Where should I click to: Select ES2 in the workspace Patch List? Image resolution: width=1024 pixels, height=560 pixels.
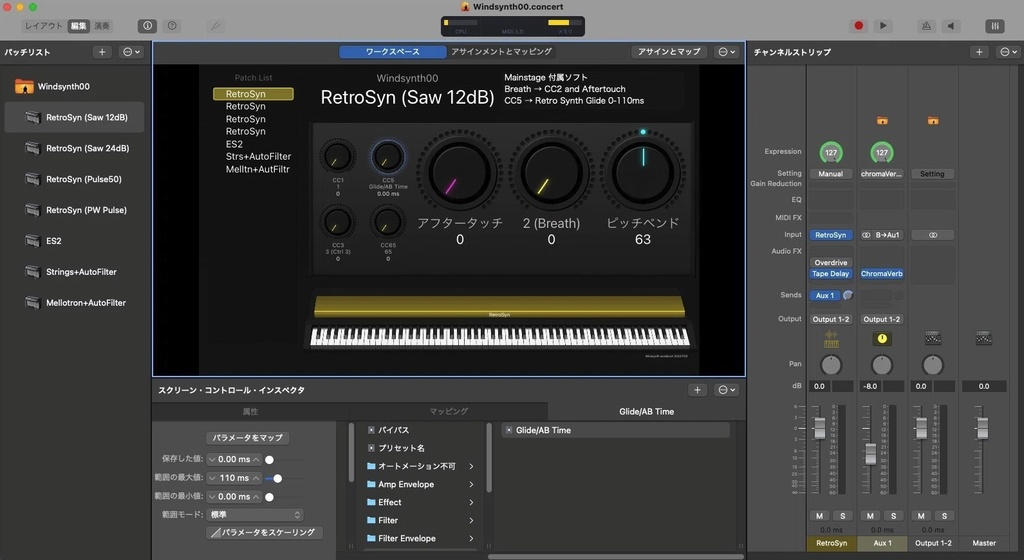pyautogui.click(x=234, y=144)
